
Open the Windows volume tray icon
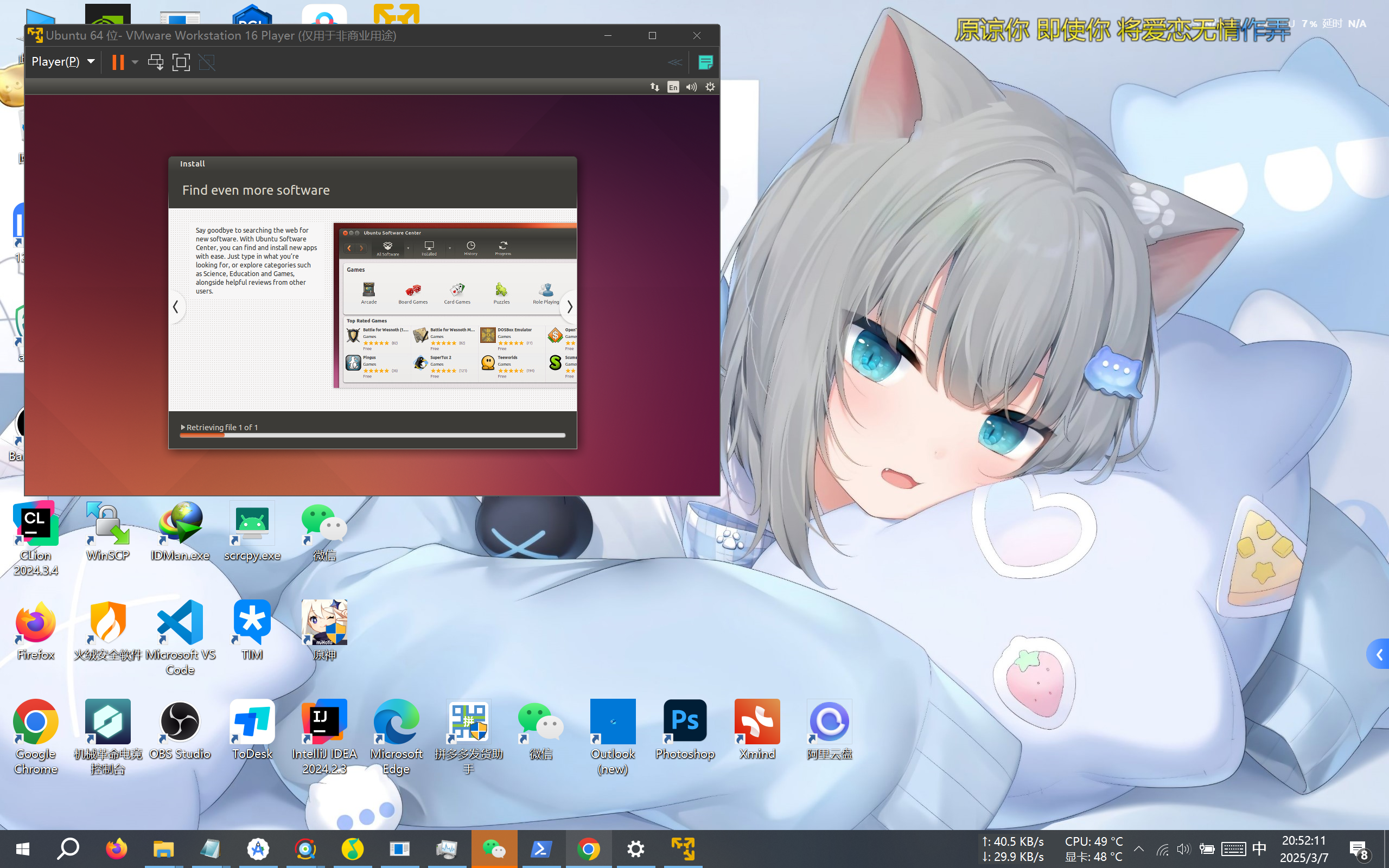(1183, 849)
